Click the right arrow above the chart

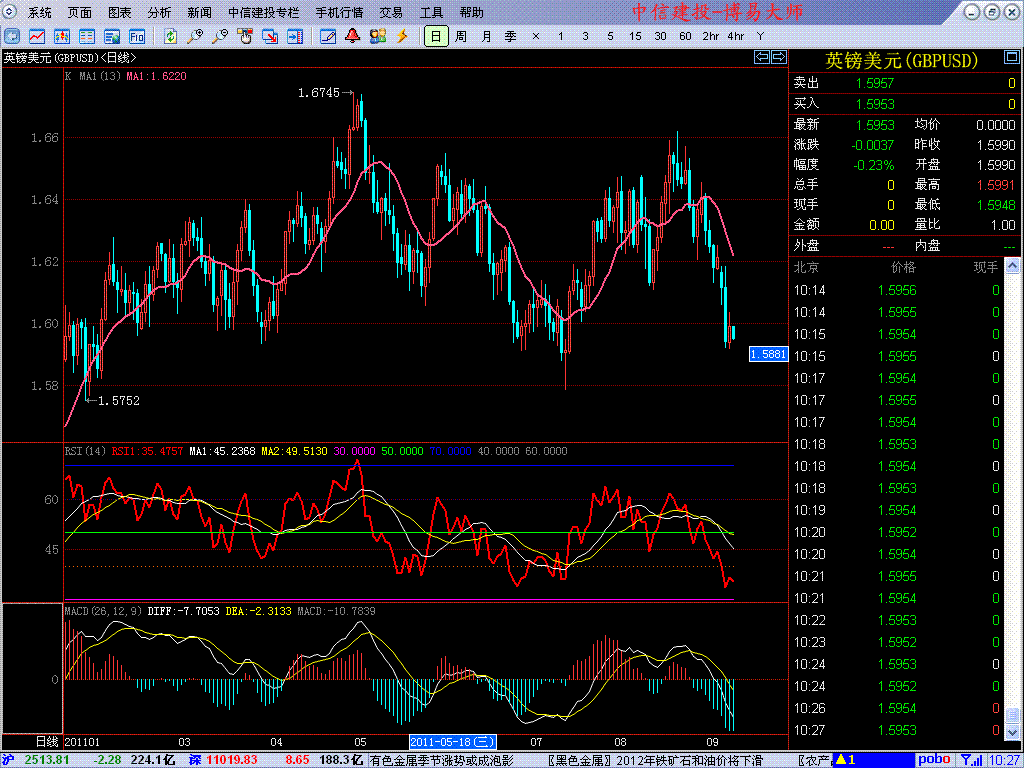coord(778,57)
